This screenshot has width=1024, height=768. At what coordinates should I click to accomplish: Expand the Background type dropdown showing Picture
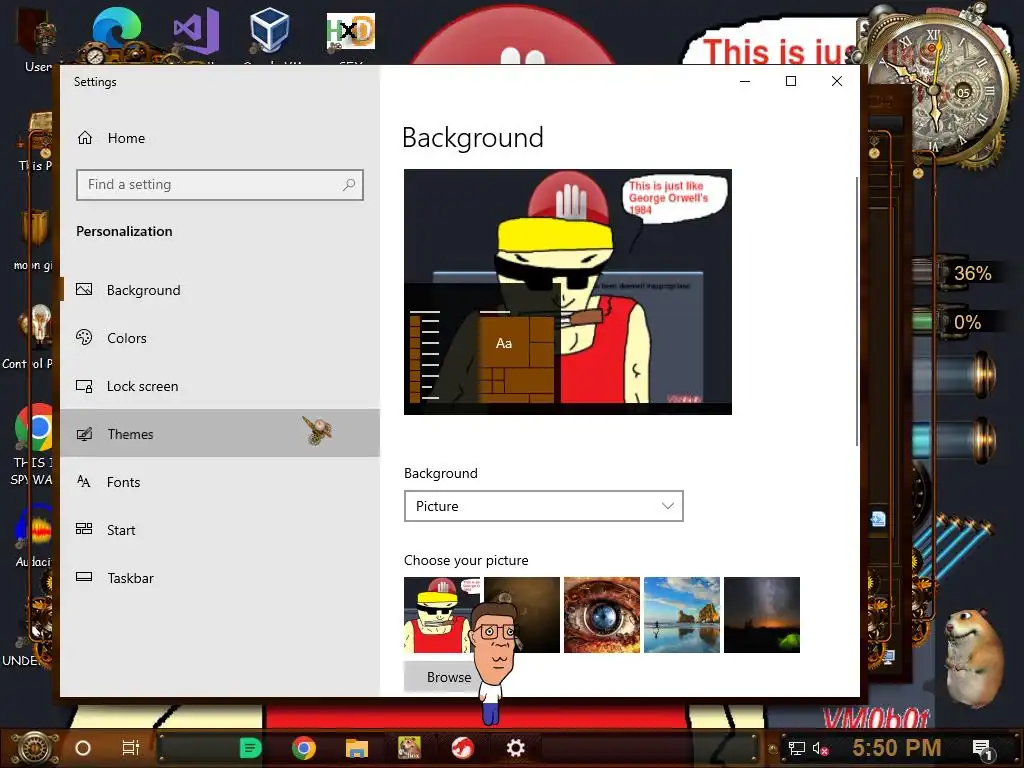pyautogui.click(x=543, y=506)
